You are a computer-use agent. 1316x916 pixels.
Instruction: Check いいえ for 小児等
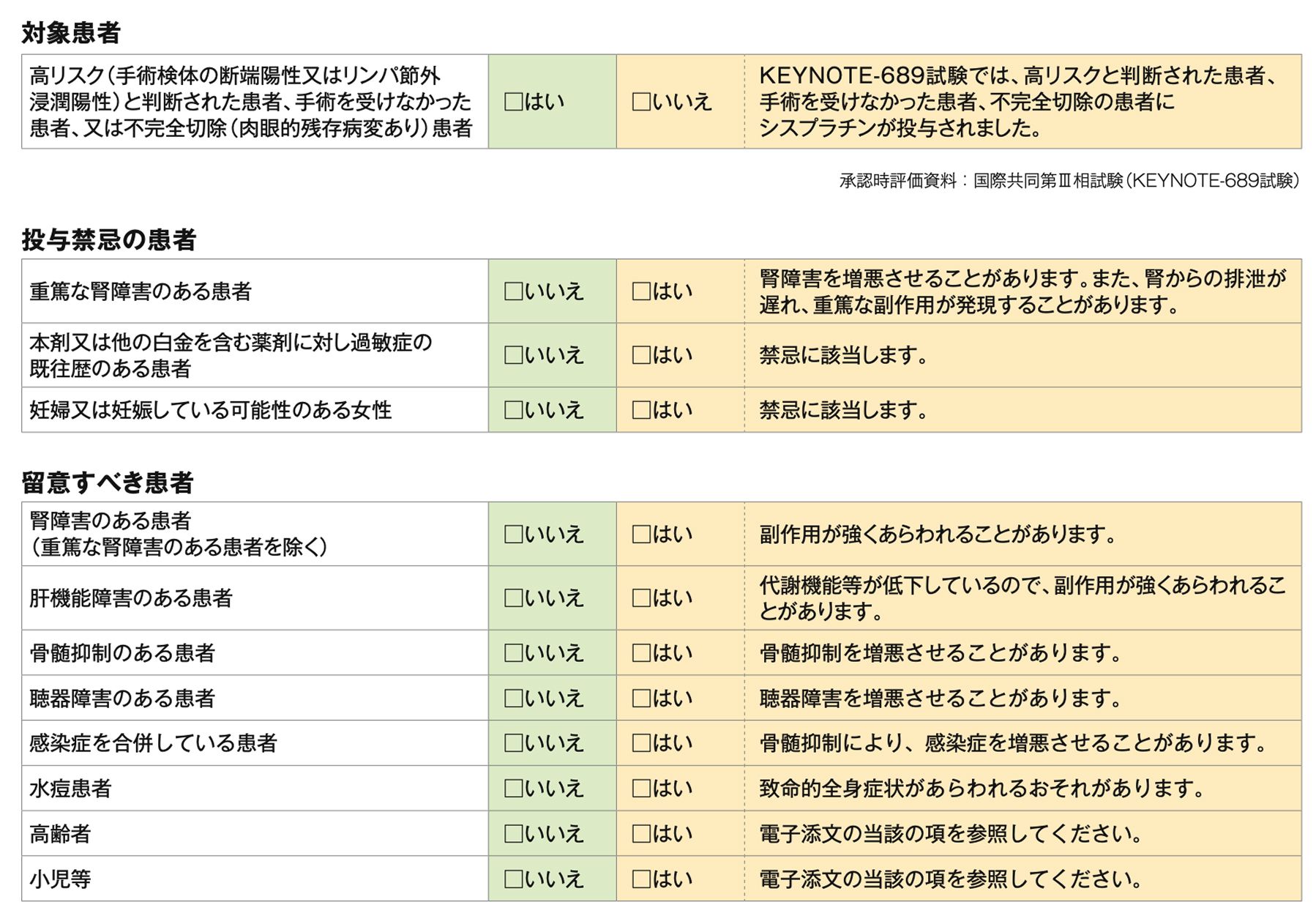[514, 879]
